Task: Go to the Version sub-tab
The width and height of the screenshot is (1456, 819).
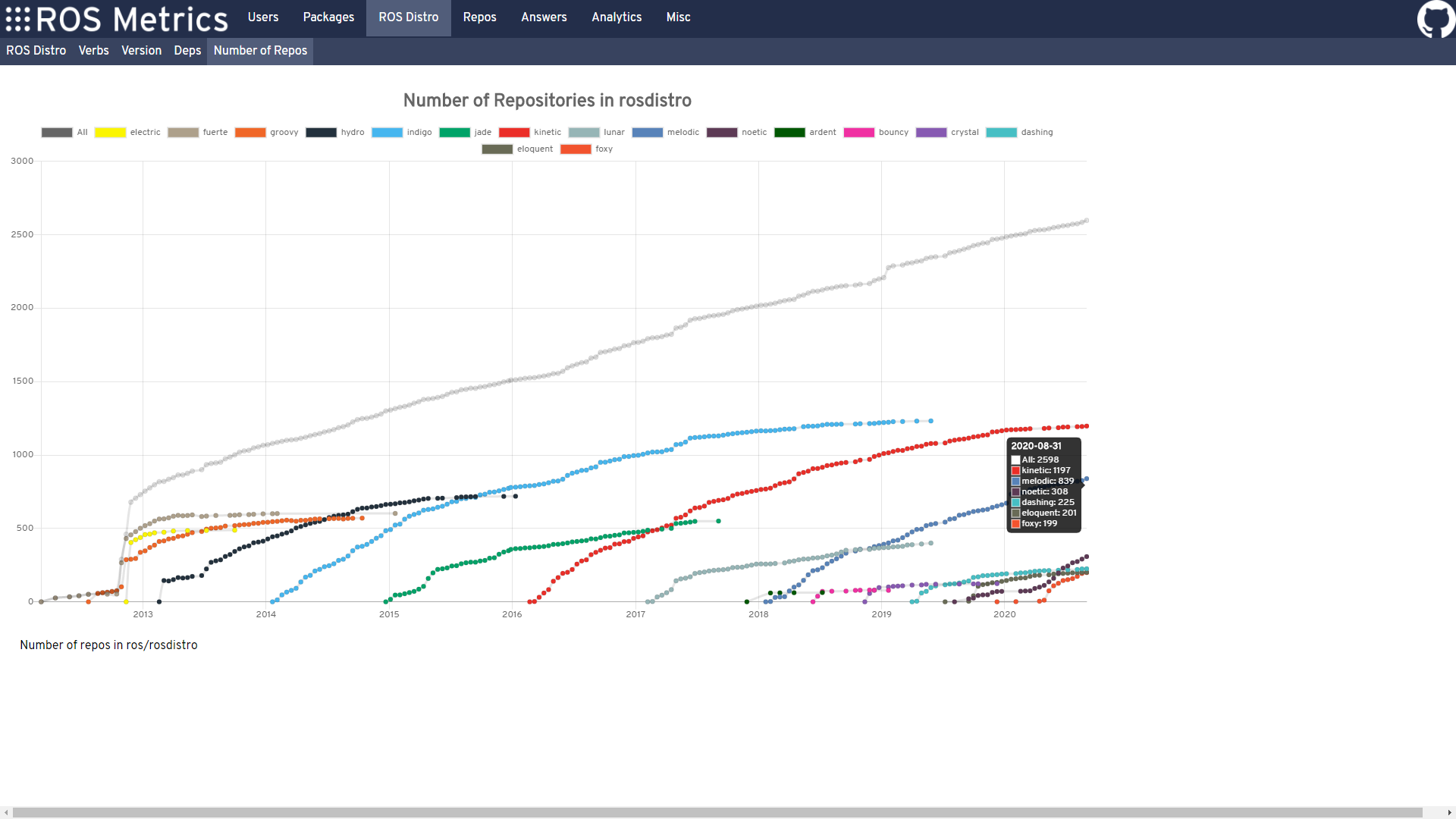Action: pyautogui.click(x=141, y=51)
